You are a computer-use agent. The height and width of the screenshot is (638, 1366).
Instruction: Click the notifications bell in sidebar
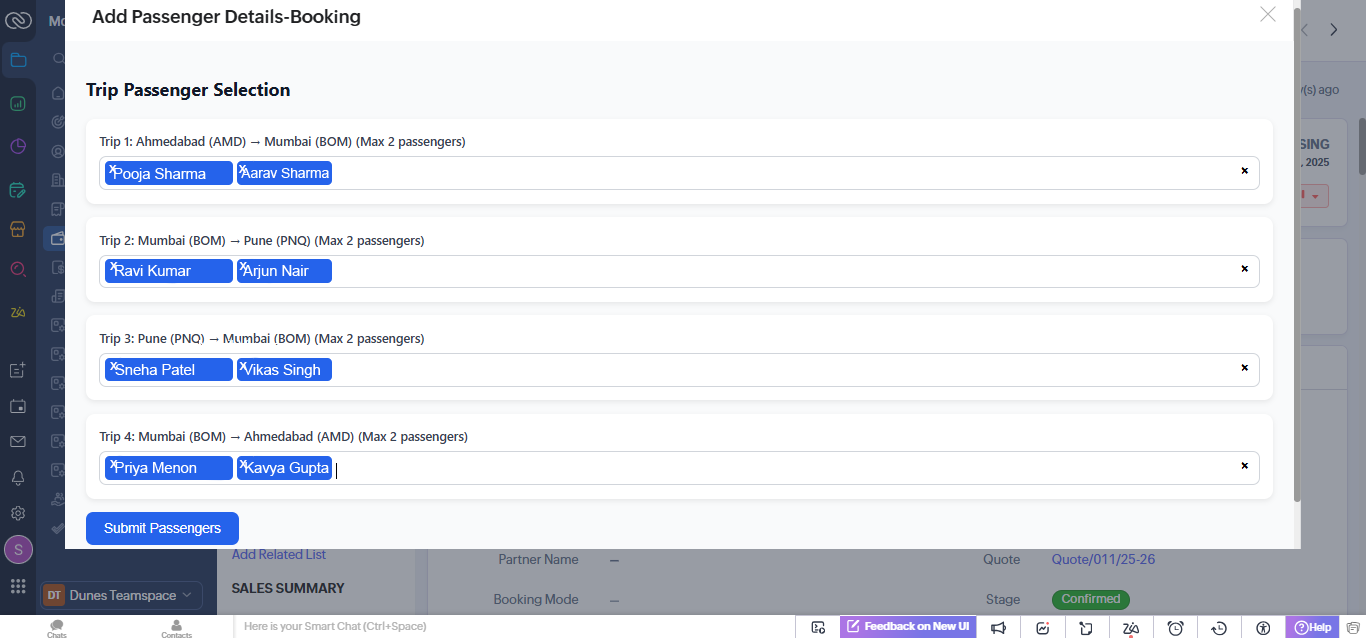(18, 477)
